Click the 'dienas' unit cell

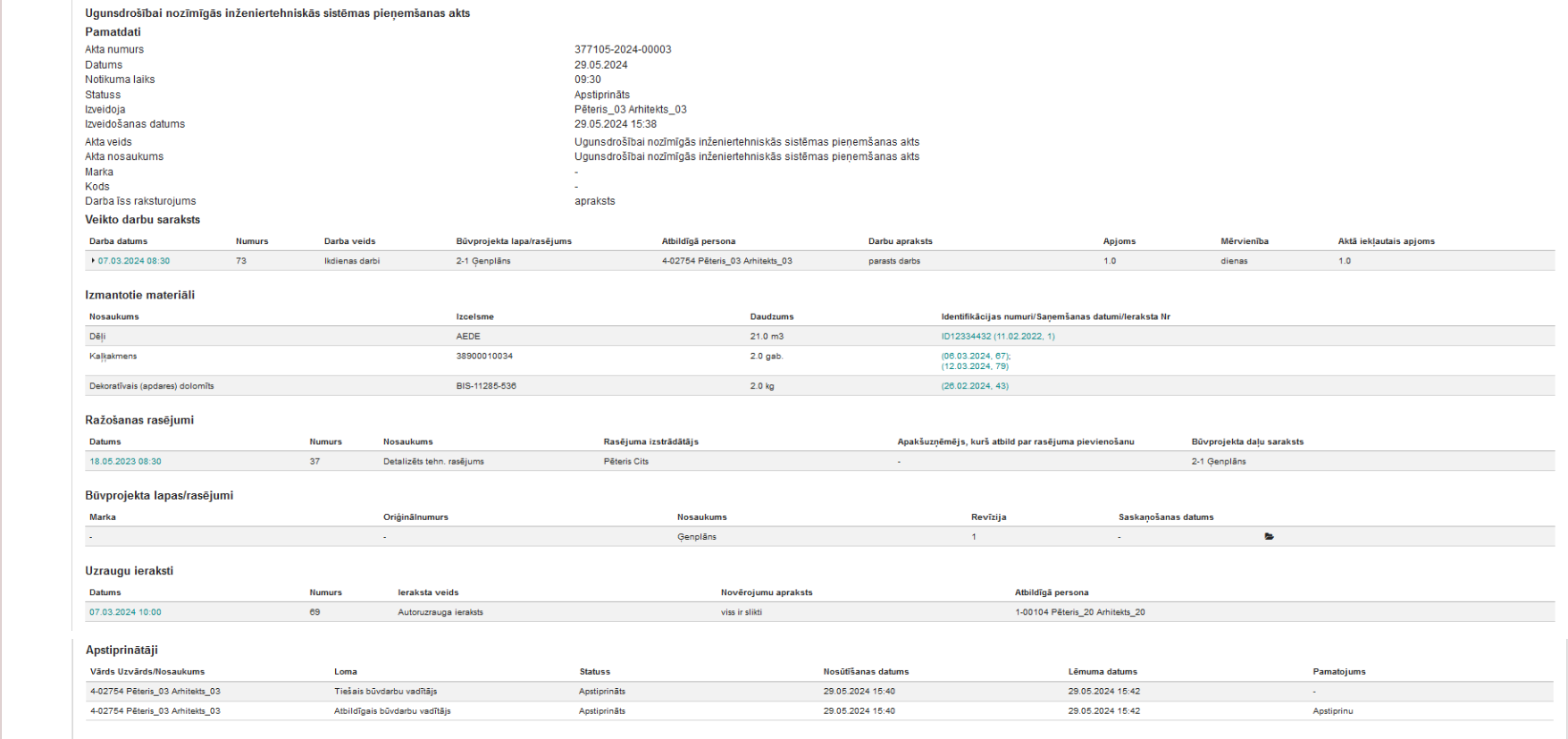click(x=1234, y=261)
